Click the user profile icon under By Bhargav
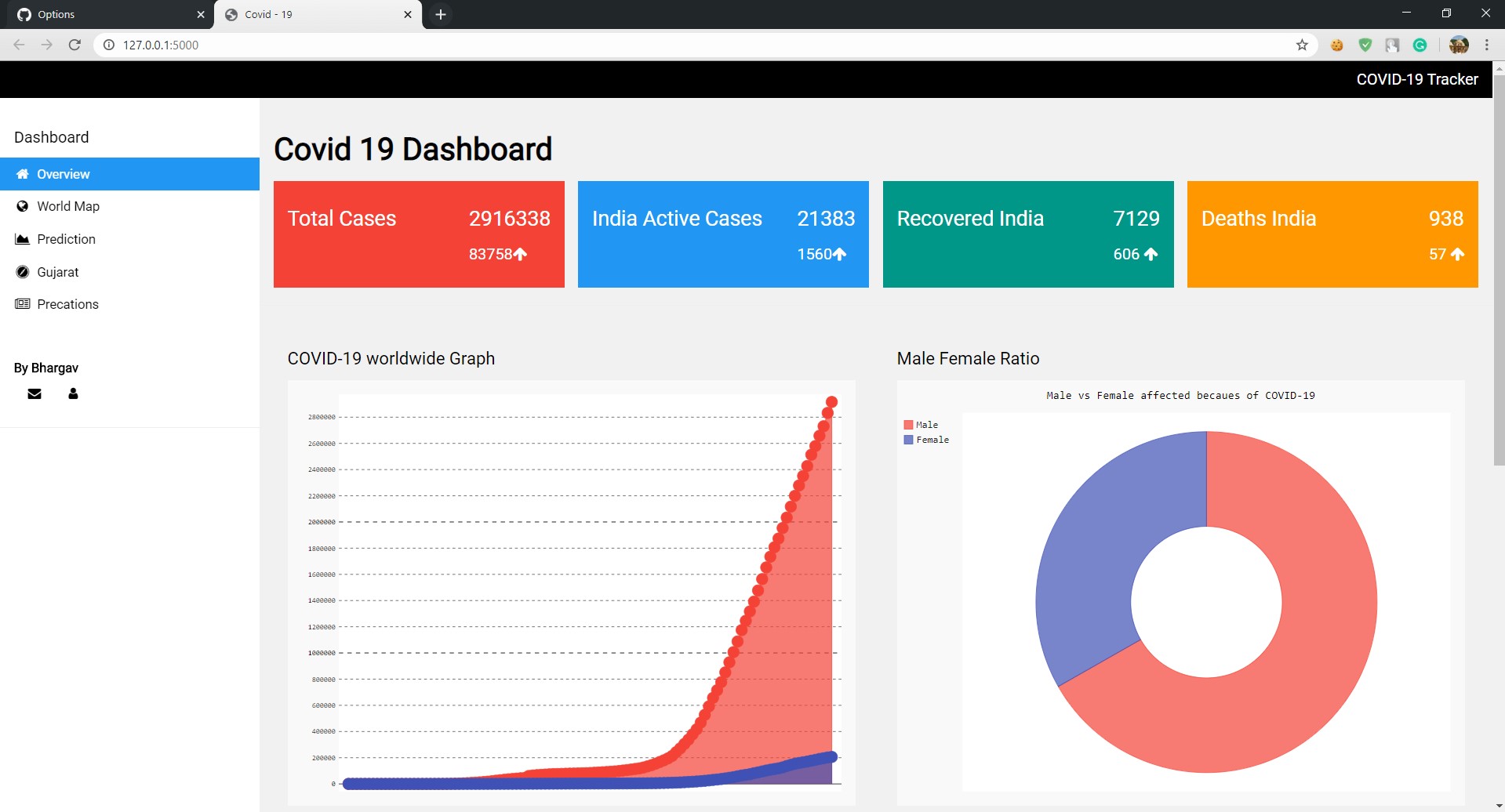The width and height of the screenshot is (1505, 812). pos(73,393)
